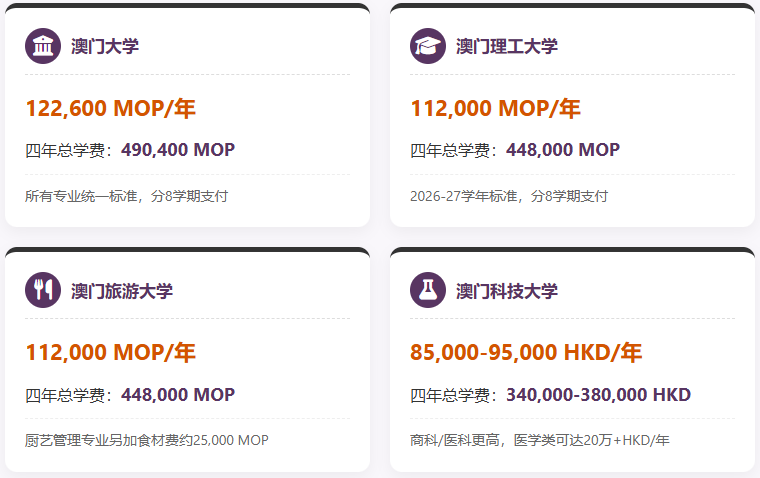Click the 澳门旅游大学 title
This screenshot has height=478, width=760.
point(122,291)
